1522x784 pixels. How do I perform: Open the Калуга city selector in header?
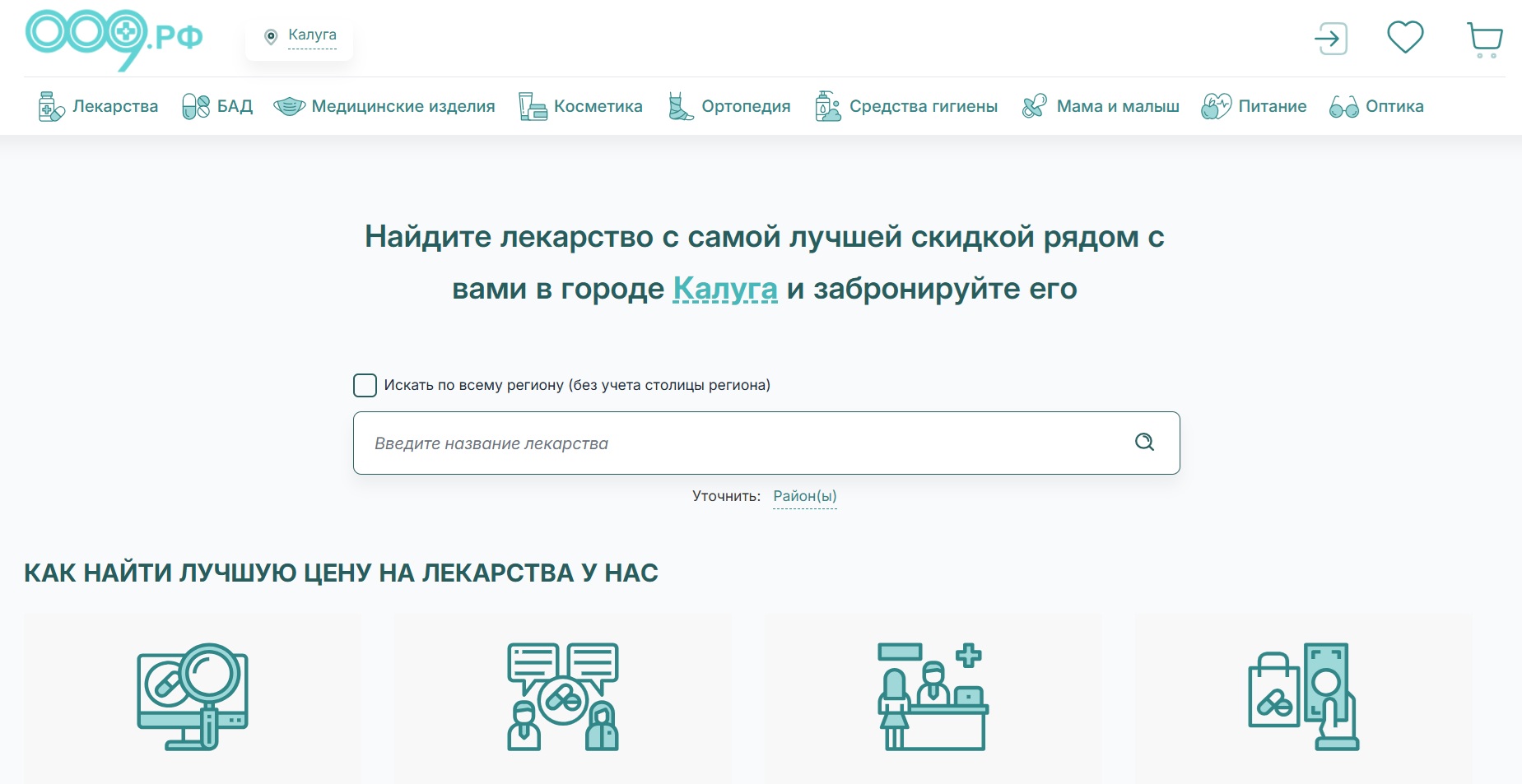[x=311, y=35]
